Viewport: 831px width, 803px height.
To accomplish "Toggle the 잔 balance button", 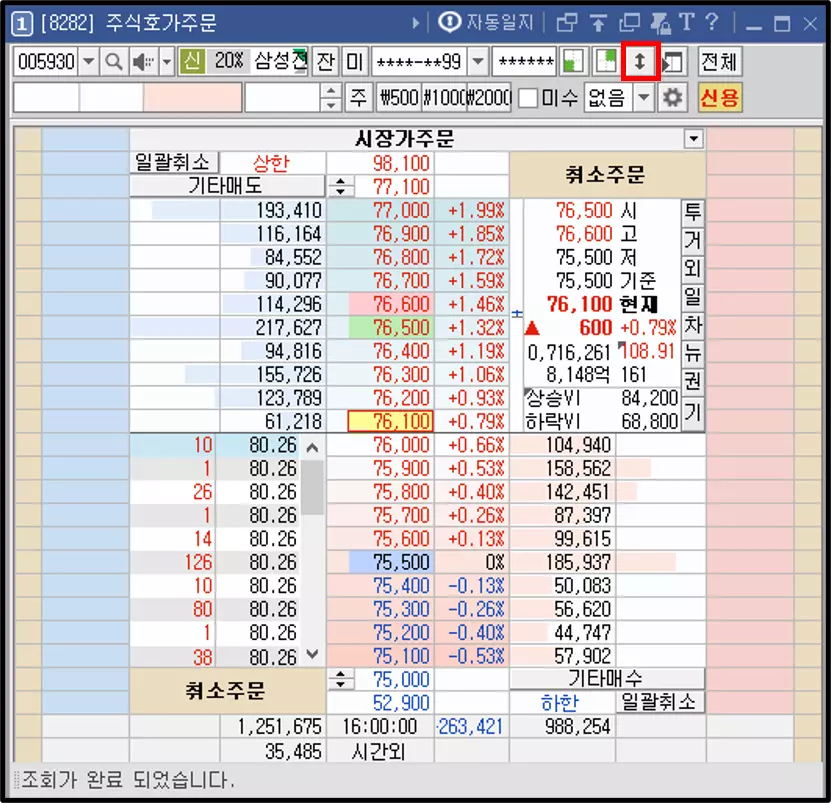I will click(x=325, y=62).
